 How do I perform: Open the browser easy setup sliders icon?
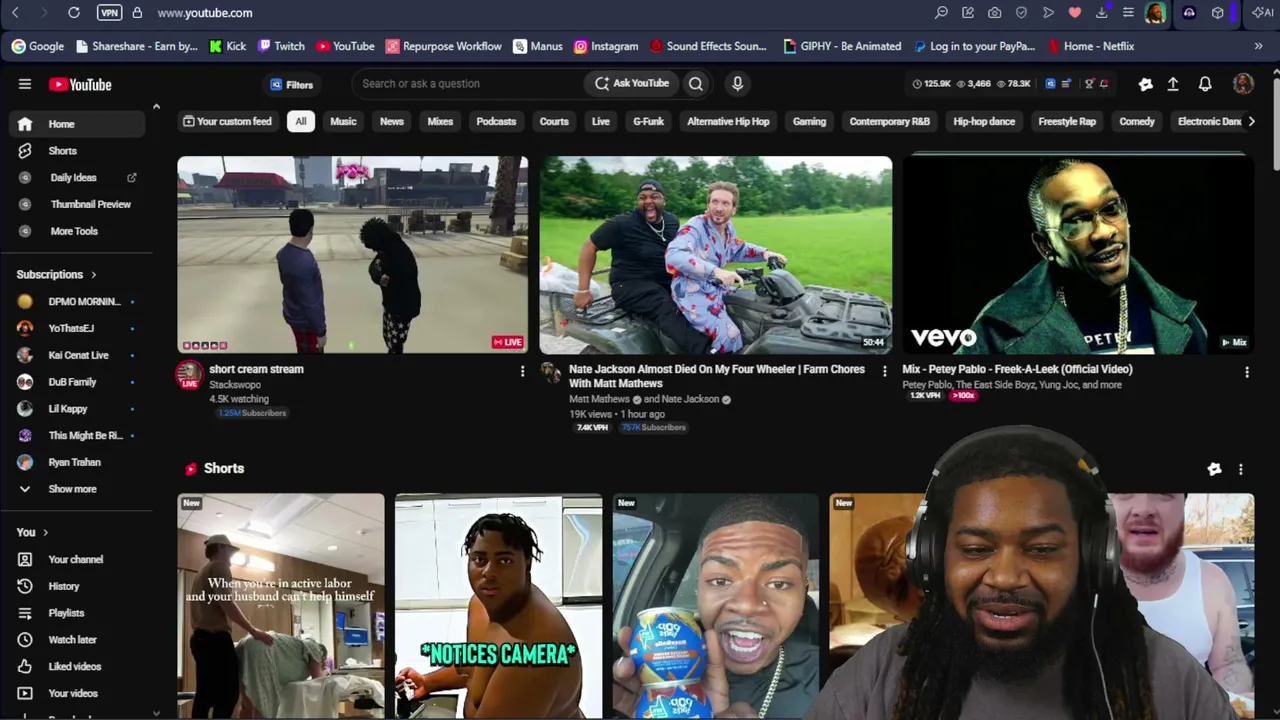click(x=1128, y=13)
